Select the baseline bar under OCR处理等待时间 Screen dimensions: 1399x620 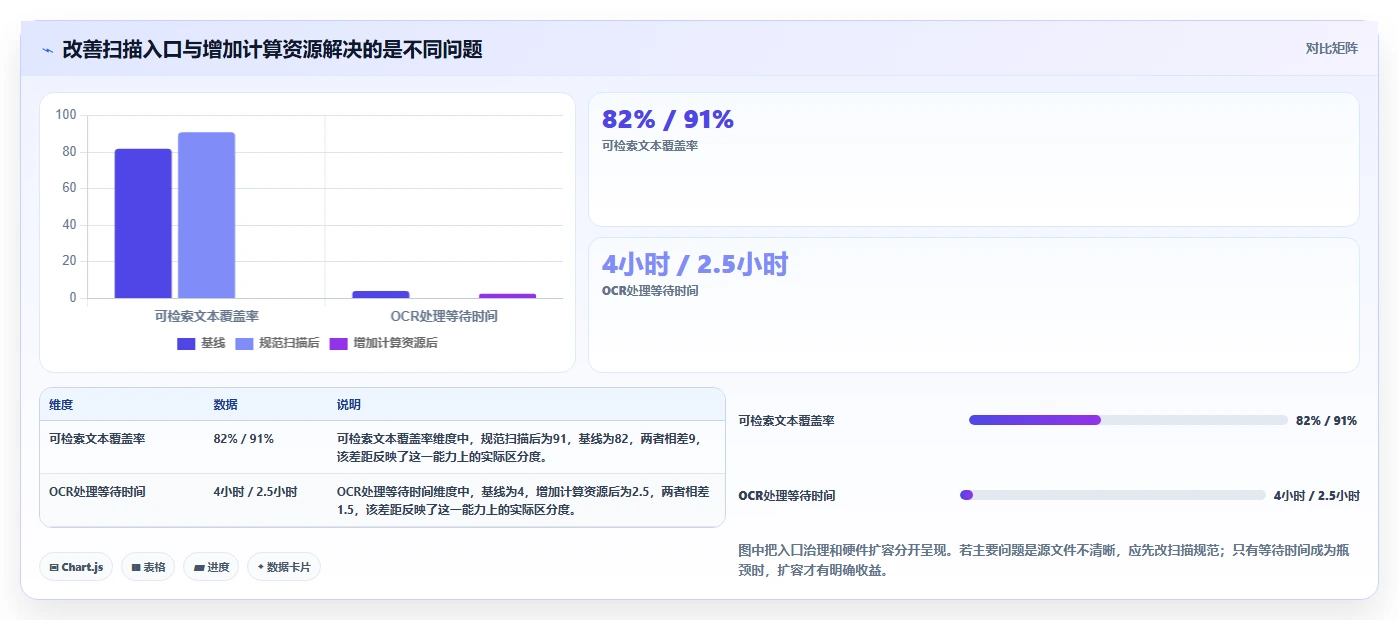[381, 294]
